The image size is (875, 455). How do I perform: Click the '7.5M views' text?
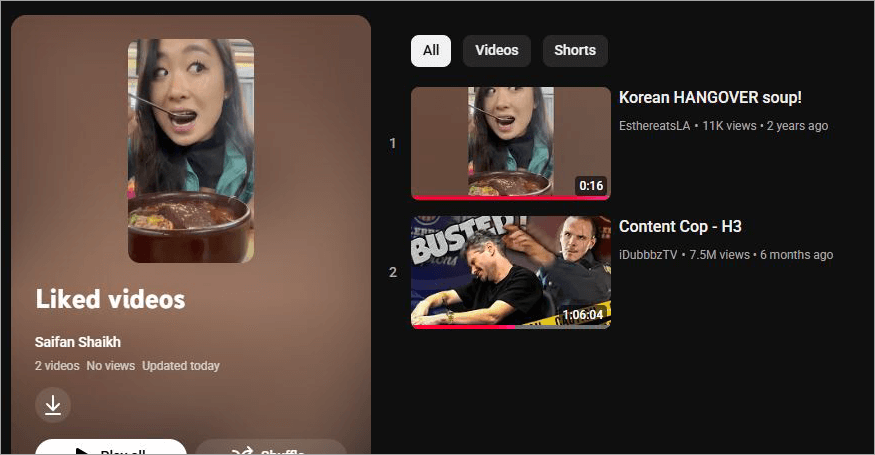tap(719, 255)
